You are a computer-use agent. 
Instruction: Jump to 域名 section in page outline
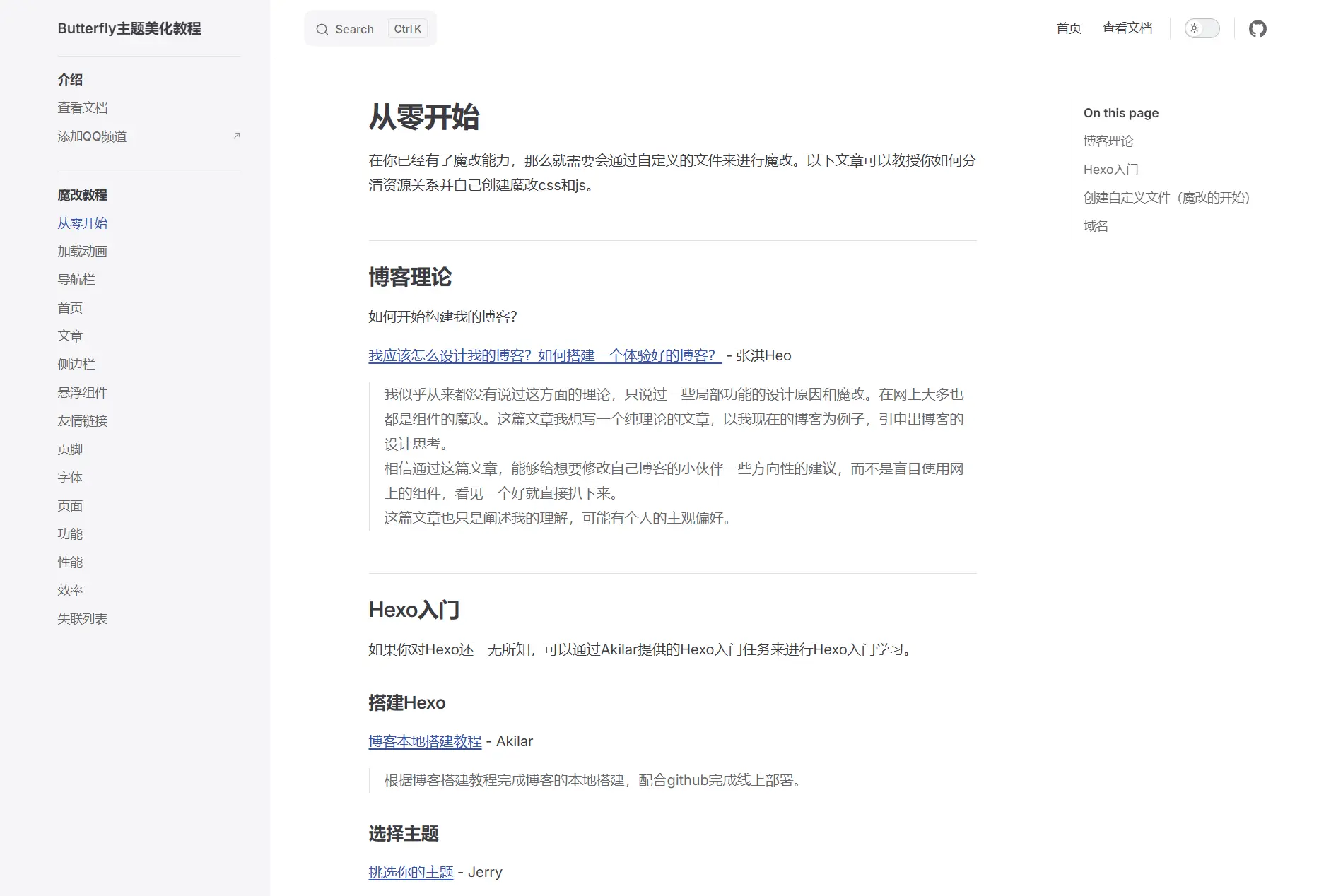1096,226
